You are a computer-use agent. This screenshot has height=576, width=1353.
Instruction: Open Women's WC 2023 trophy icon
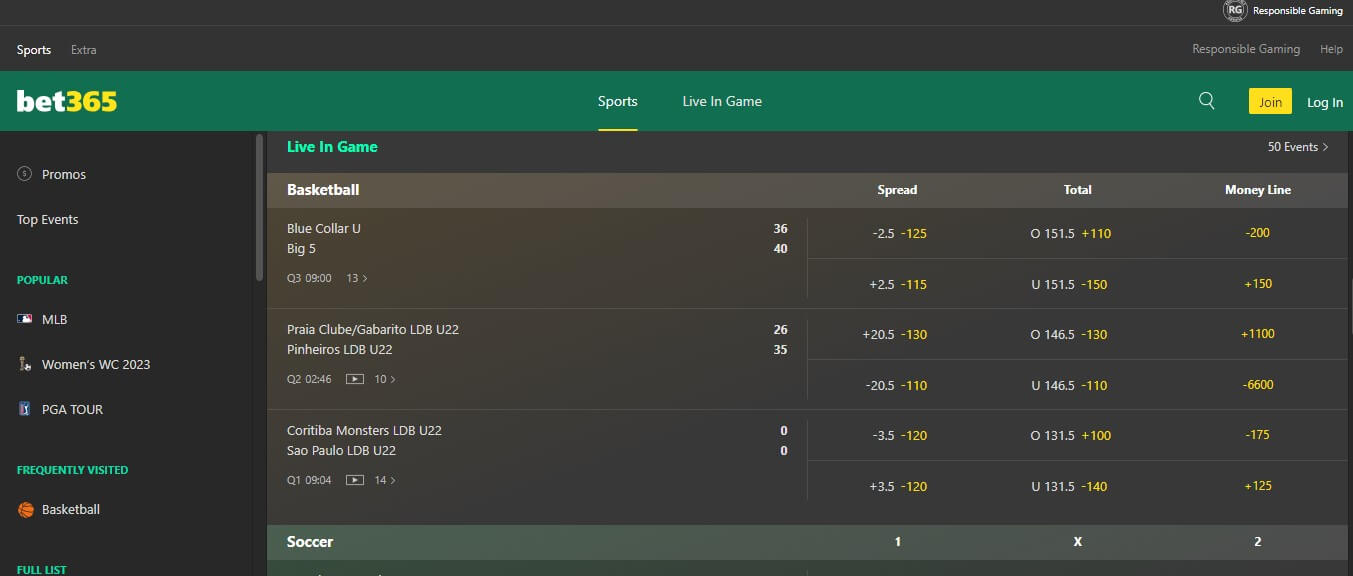tap(25, 364)
